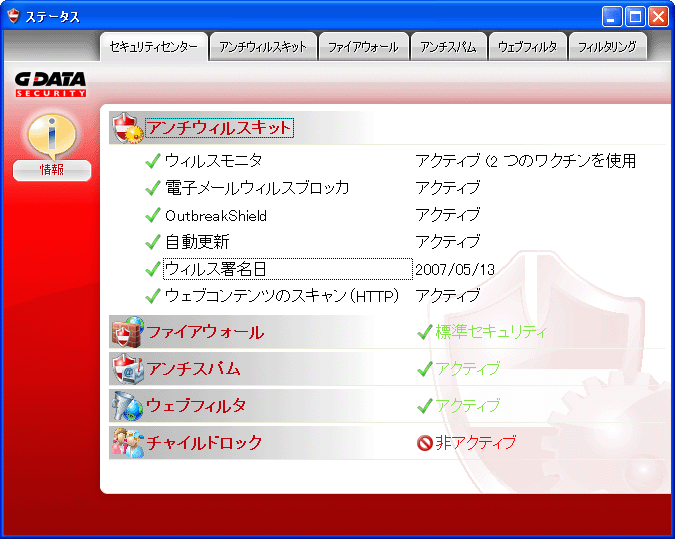Image resolution: width=675 pixels, height=539 pixels.
Task: Click アクティブ status for 自動更新
Action: (x=448, y=242)
